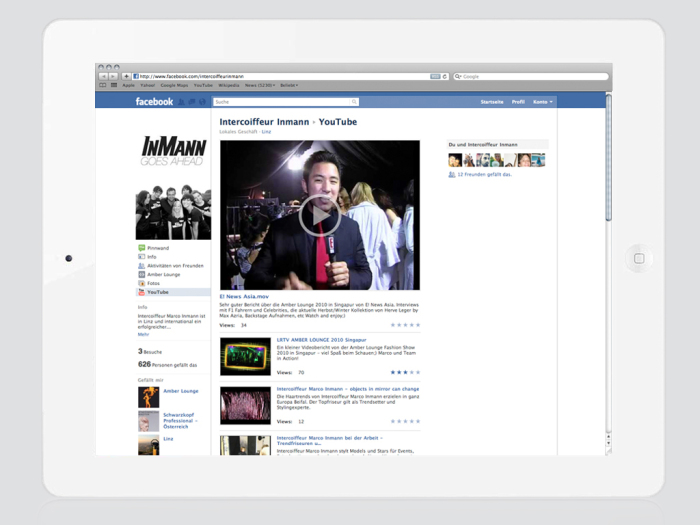Click the RSS badge in address bar
The height and width of the screenshot is (525, 700).
click(x=435, y=76)
